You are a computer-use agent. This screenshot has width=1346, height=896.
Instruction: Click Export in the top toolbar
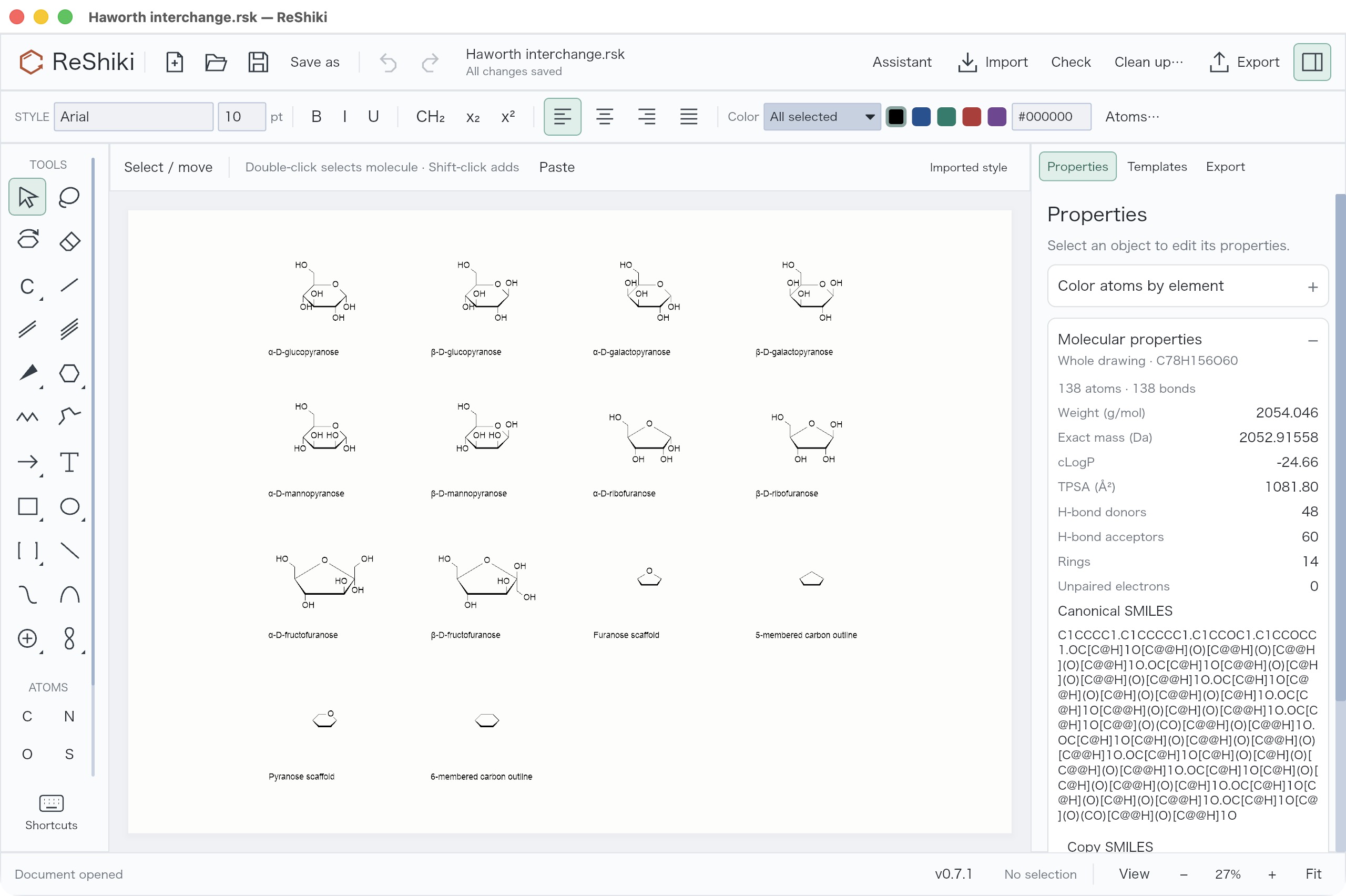click(x=1245, y=62)
